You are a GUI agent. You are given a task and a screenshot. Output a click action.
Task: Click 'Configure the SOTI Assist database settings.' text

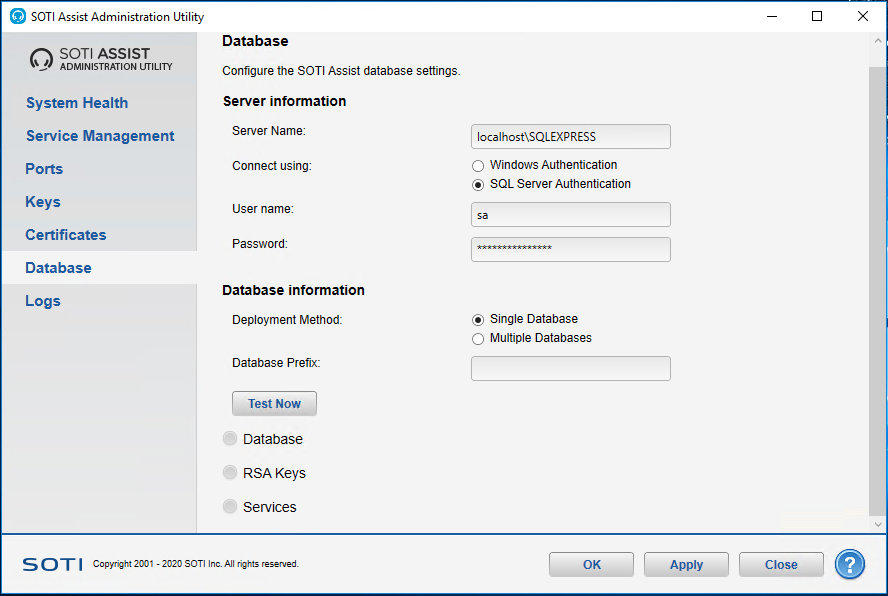click(341, 71)
